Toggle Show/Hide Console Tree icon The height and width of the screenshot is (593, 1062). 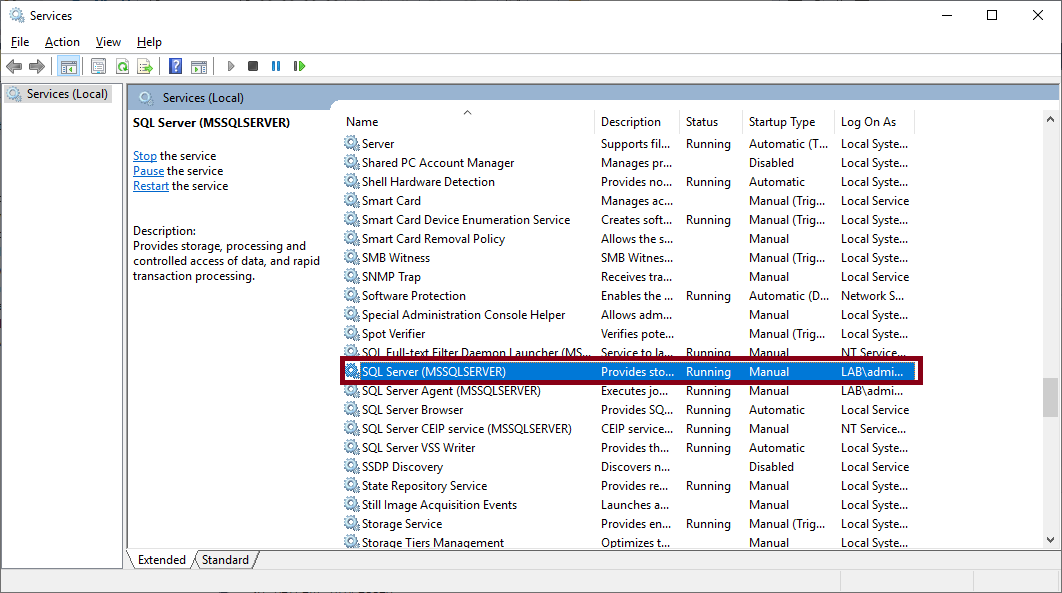coord(69,66)
